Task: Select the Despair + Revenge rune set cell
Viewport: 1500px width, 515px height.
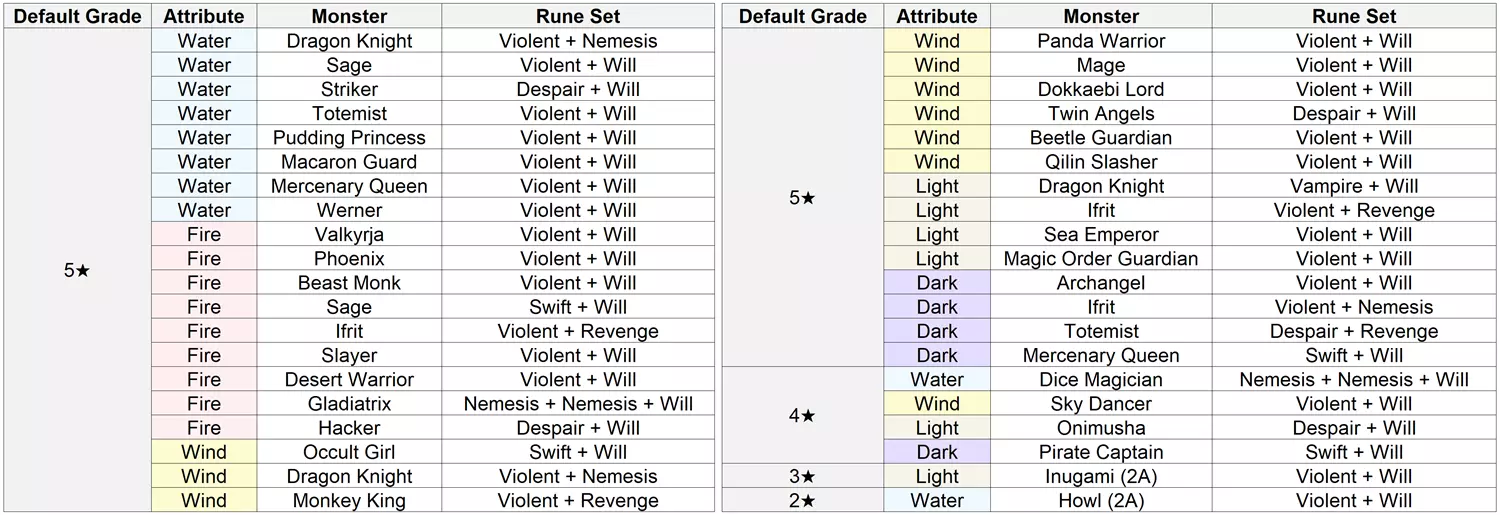Action: [x=1354, y=331]
